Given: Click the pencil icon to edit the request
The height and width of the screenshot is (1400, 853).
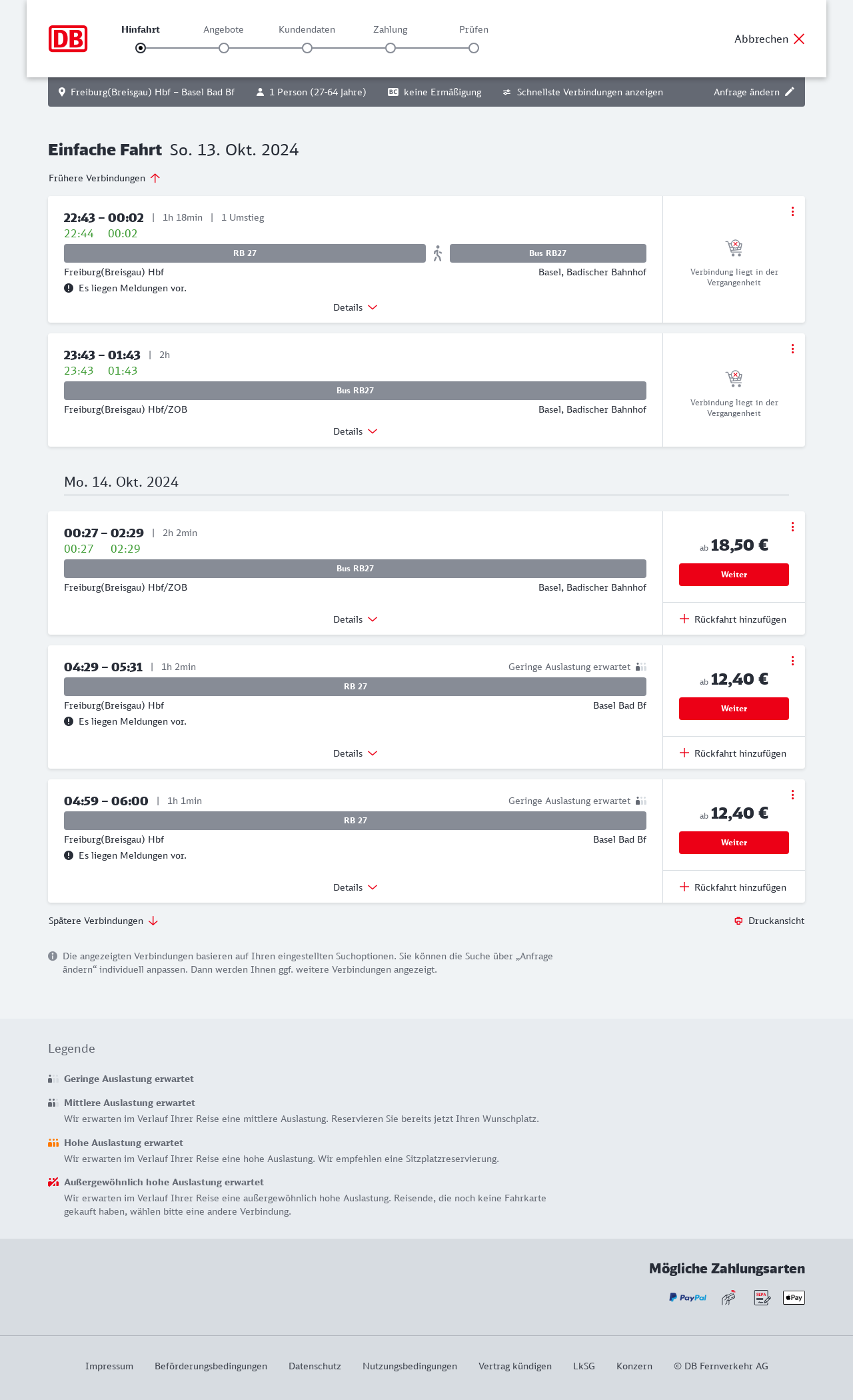Looking at the screenshot, I should (790, 92).
